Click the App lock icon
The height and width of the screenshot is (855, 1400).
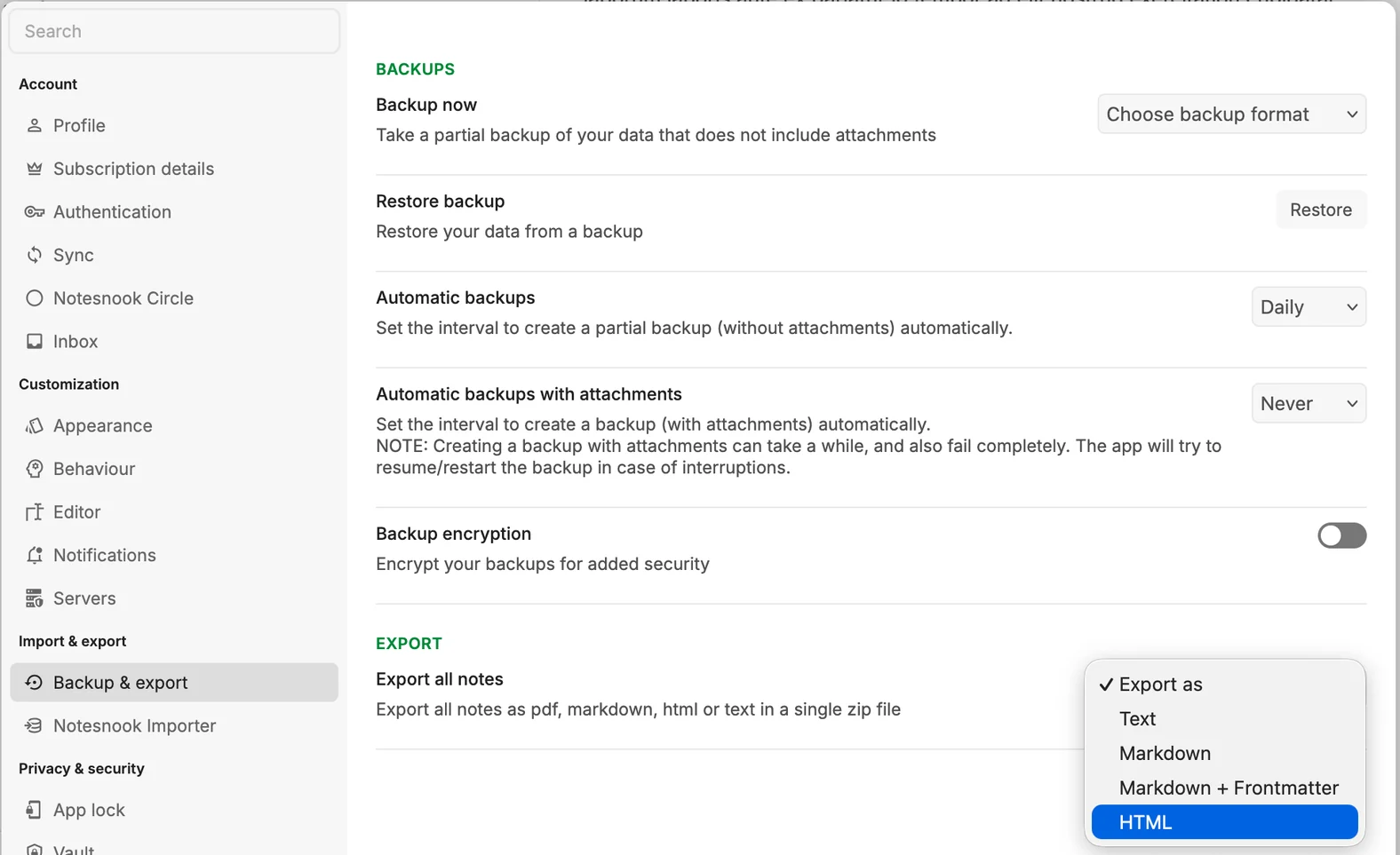coord(34,810)
